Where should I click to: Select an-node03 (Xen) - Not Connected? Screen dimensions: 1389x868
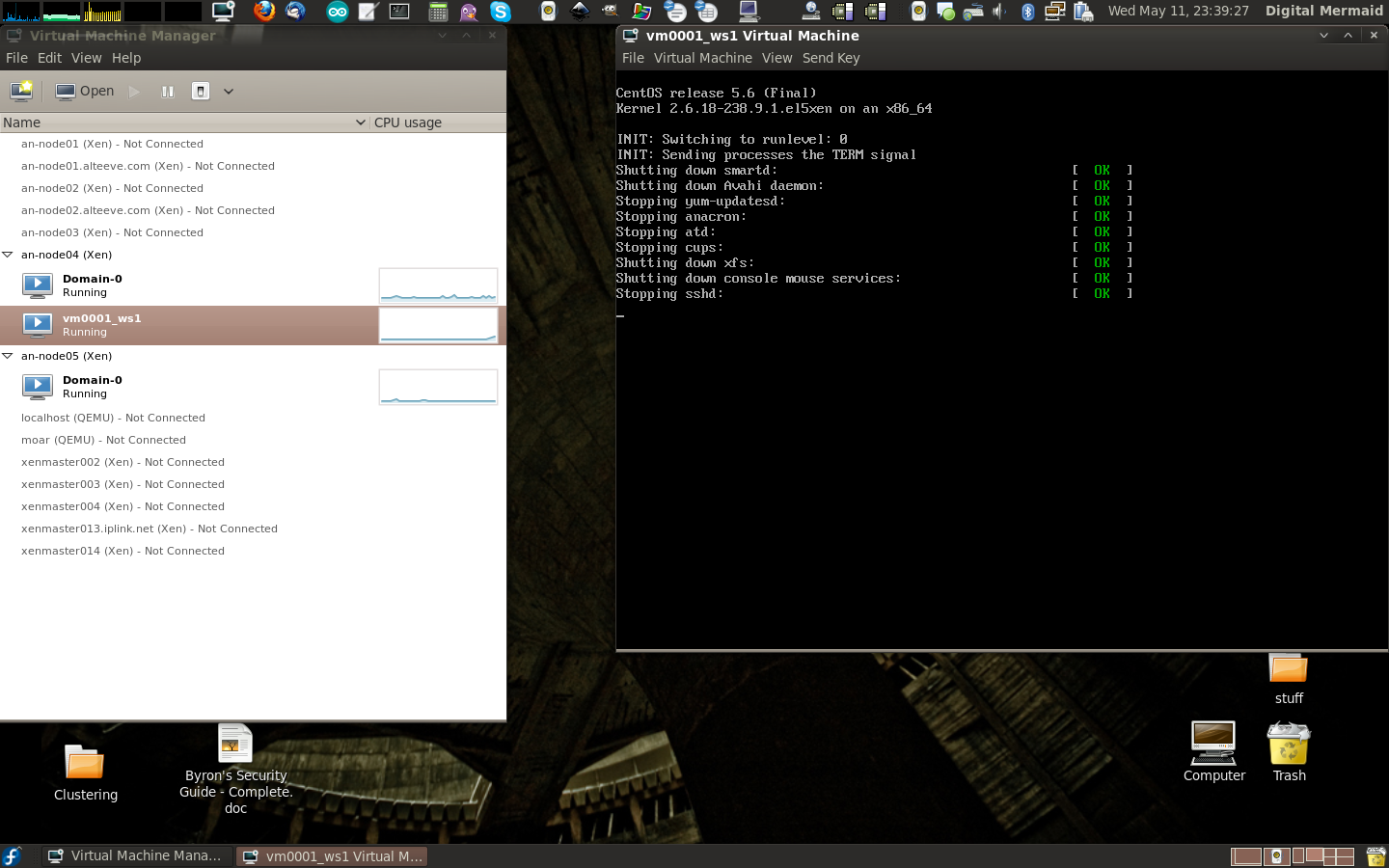(x=112, y=232)
